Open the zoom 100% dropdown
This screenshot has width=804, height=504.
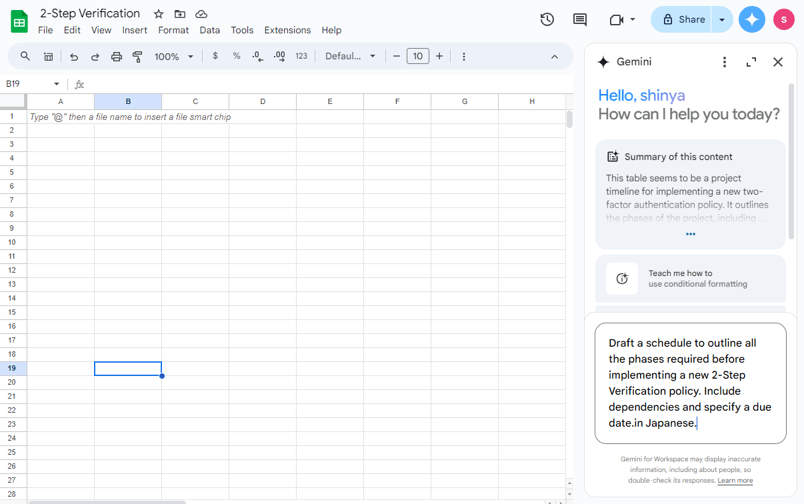click(174, 56)
